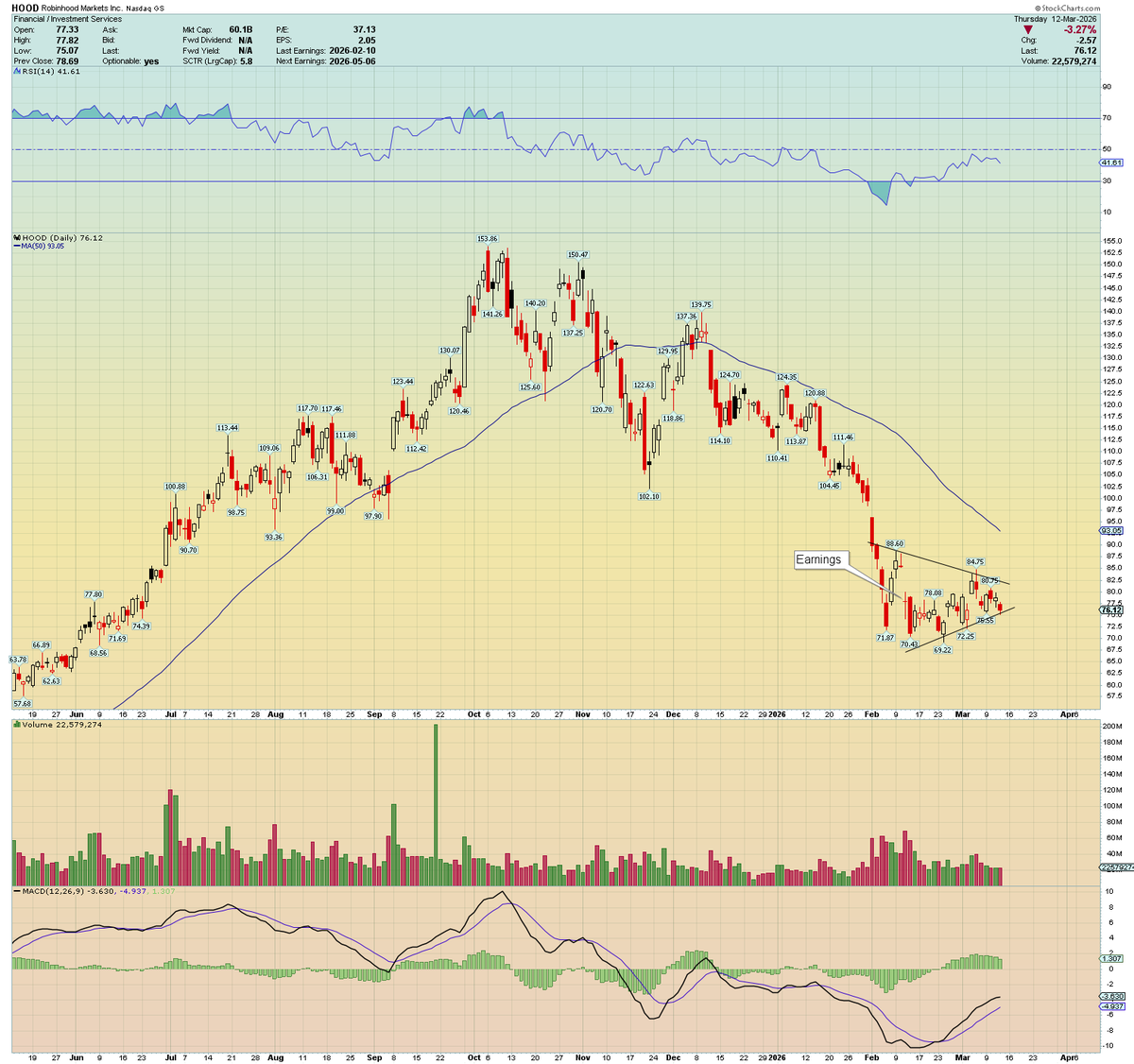This screenshot has width=1134, height=1064.
Task: Click the Prev Close value 78.69
Action: tap(67, 60)
